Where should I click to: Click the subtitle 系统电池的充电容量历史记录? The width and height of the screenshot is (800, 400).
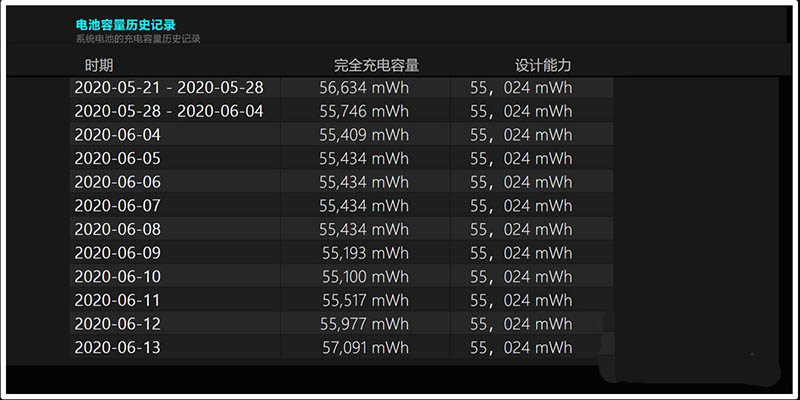coord(138,39)
